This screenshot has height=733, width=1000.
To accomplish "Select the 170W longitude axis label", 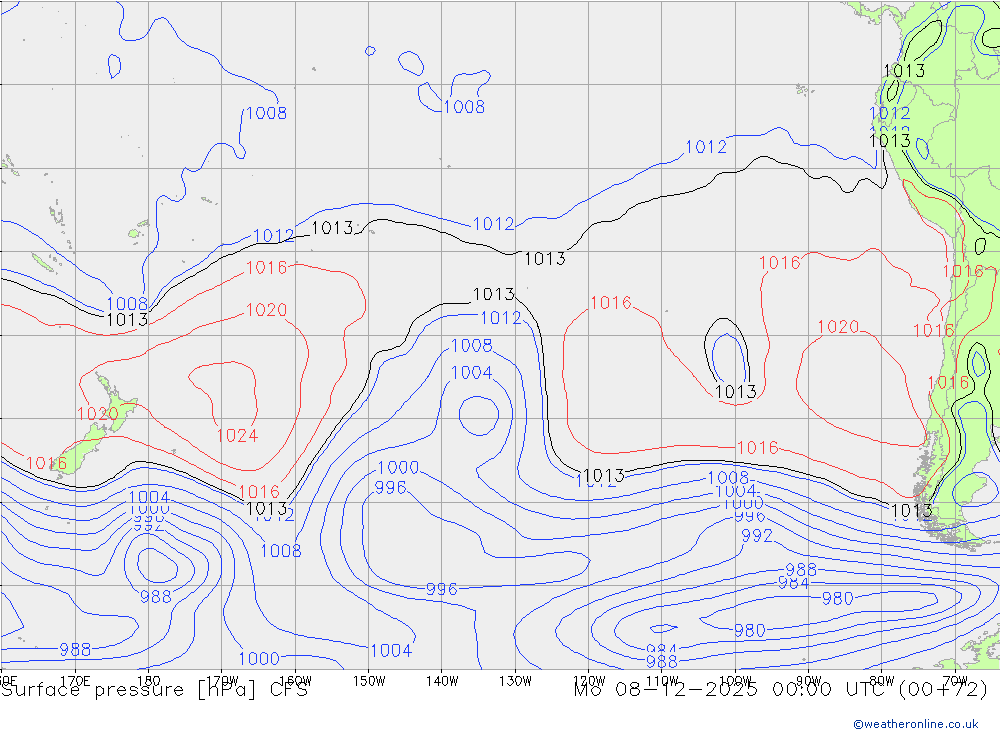I will coord(222,681).
